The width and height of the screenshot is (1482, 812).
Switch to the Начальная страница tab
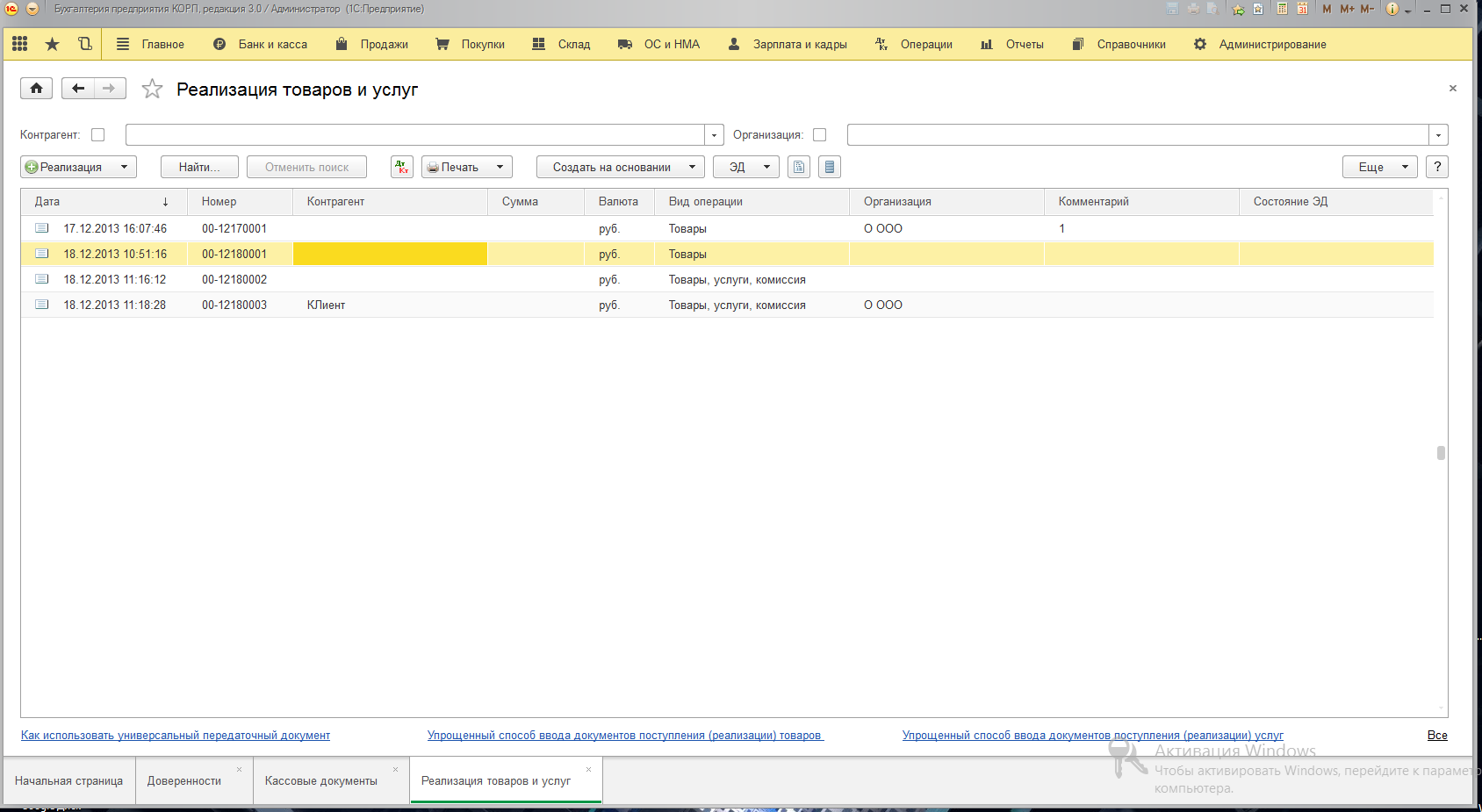[x=68, y=780]
